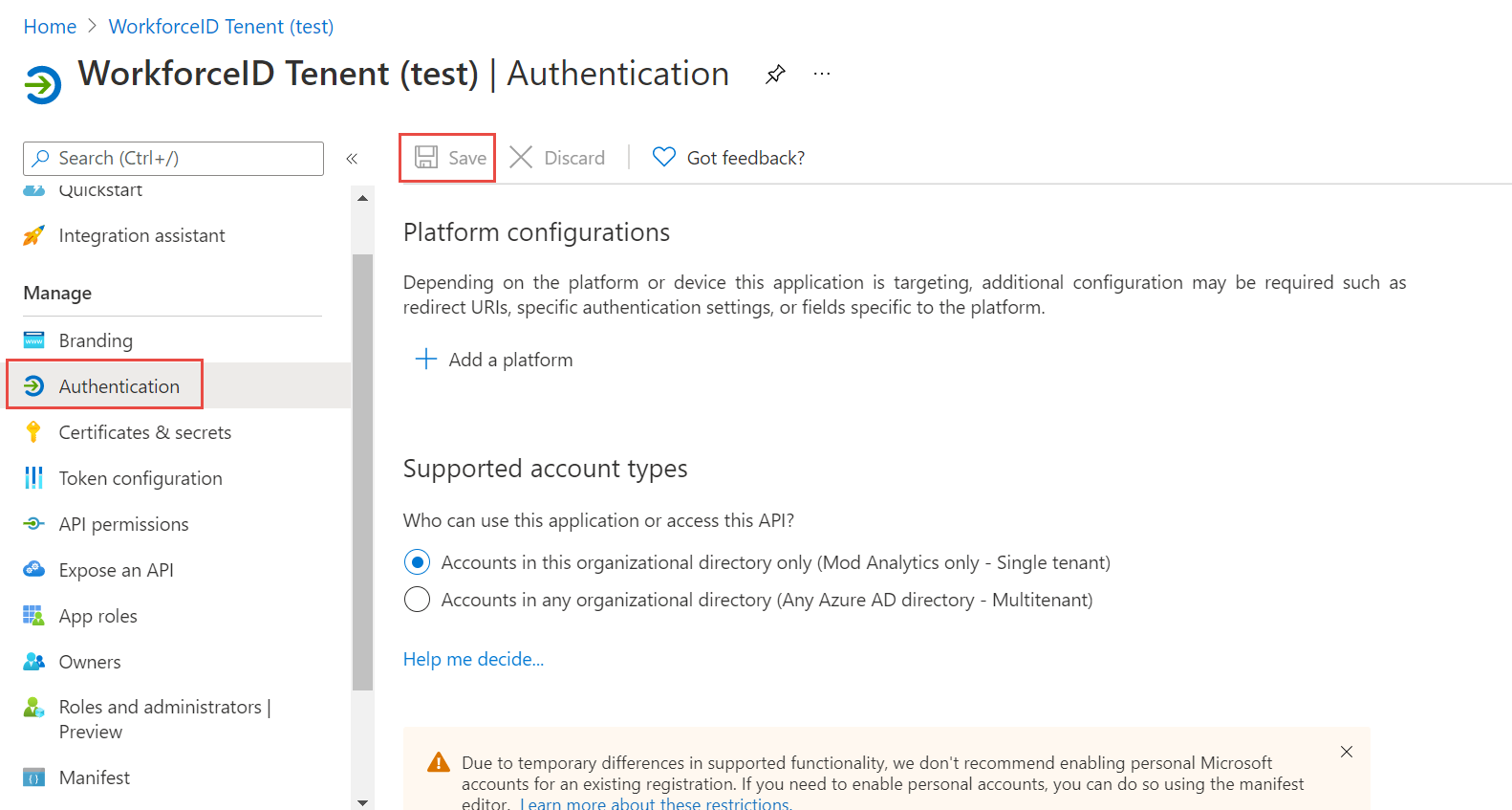This screenshot has height=810, width=1512.
Task: Click the Roles and administrators icon
Action: coord(33,708)
